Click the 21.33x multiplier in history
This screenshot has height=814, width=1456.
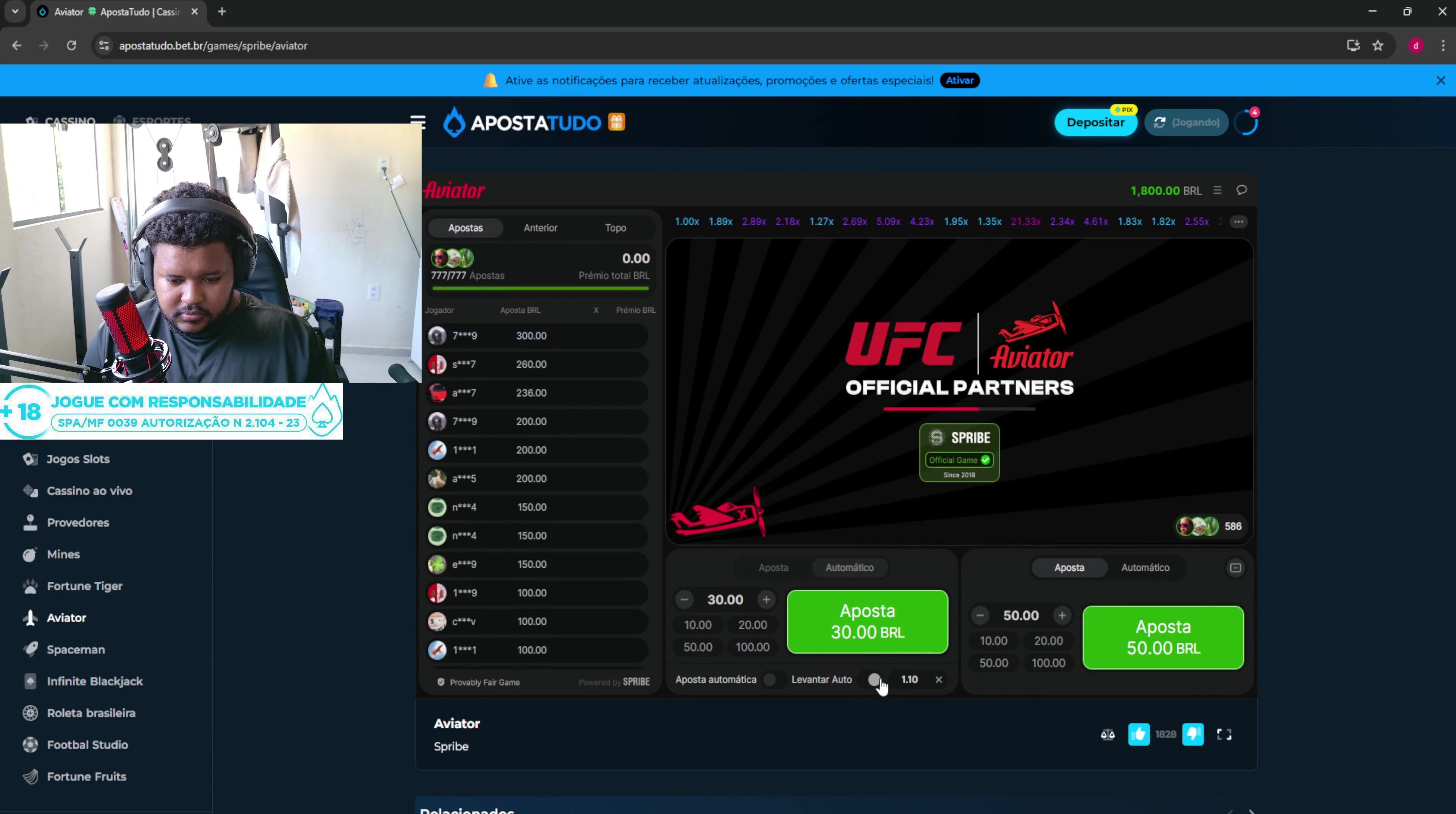[x=1025, y=221]
